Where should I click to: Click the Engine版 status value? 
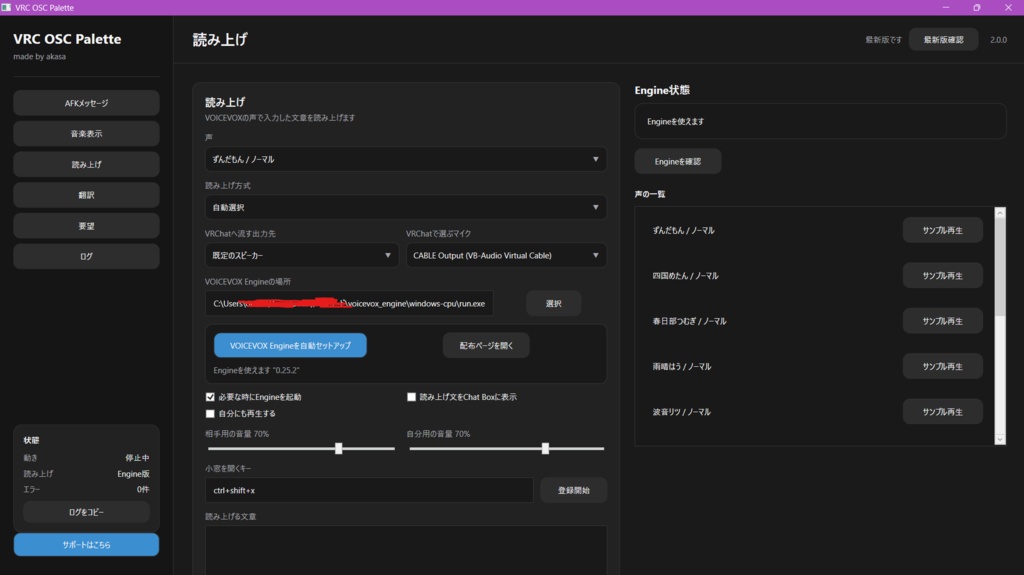tap(133, 474)
